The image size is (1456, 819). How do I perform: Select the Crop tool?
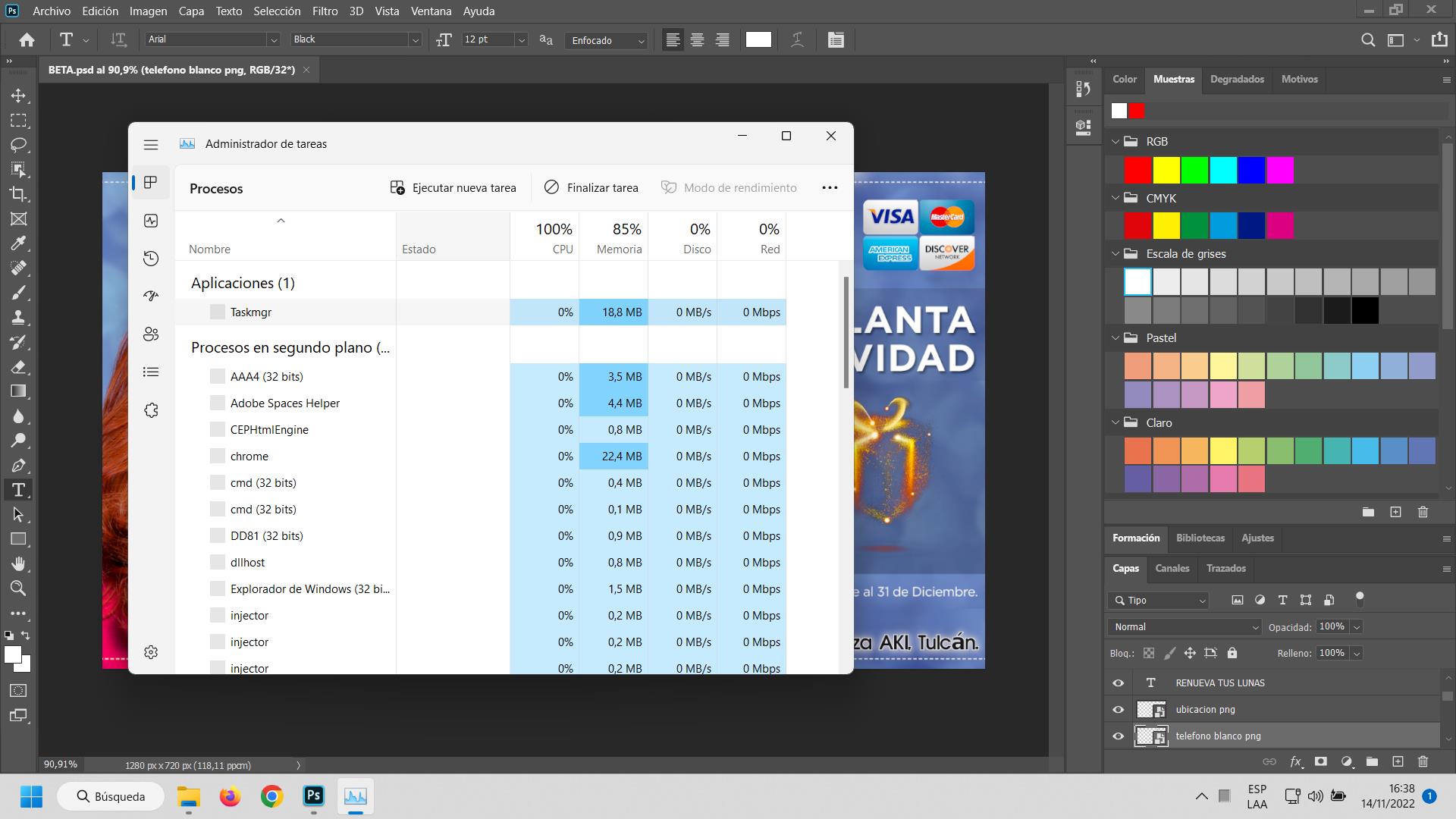(18, 194)
